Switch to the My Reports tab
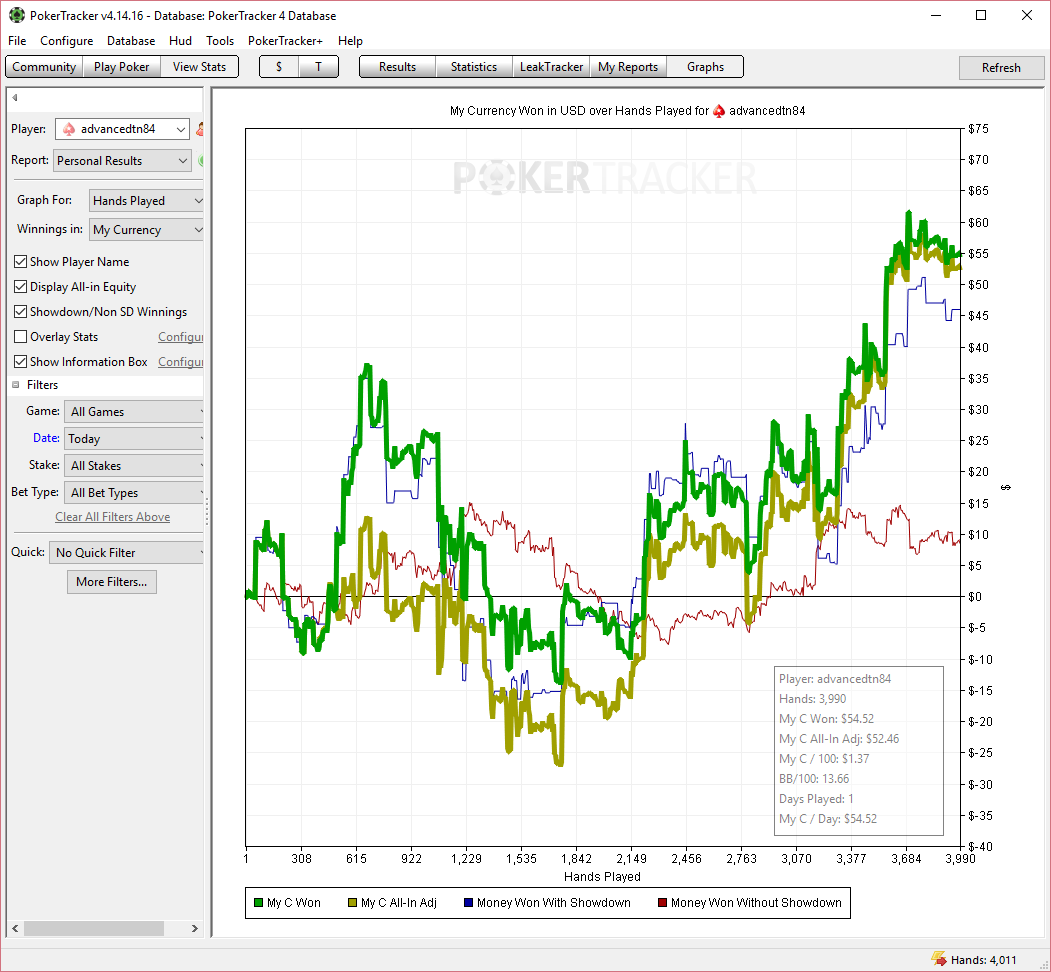 pos(628,67)
